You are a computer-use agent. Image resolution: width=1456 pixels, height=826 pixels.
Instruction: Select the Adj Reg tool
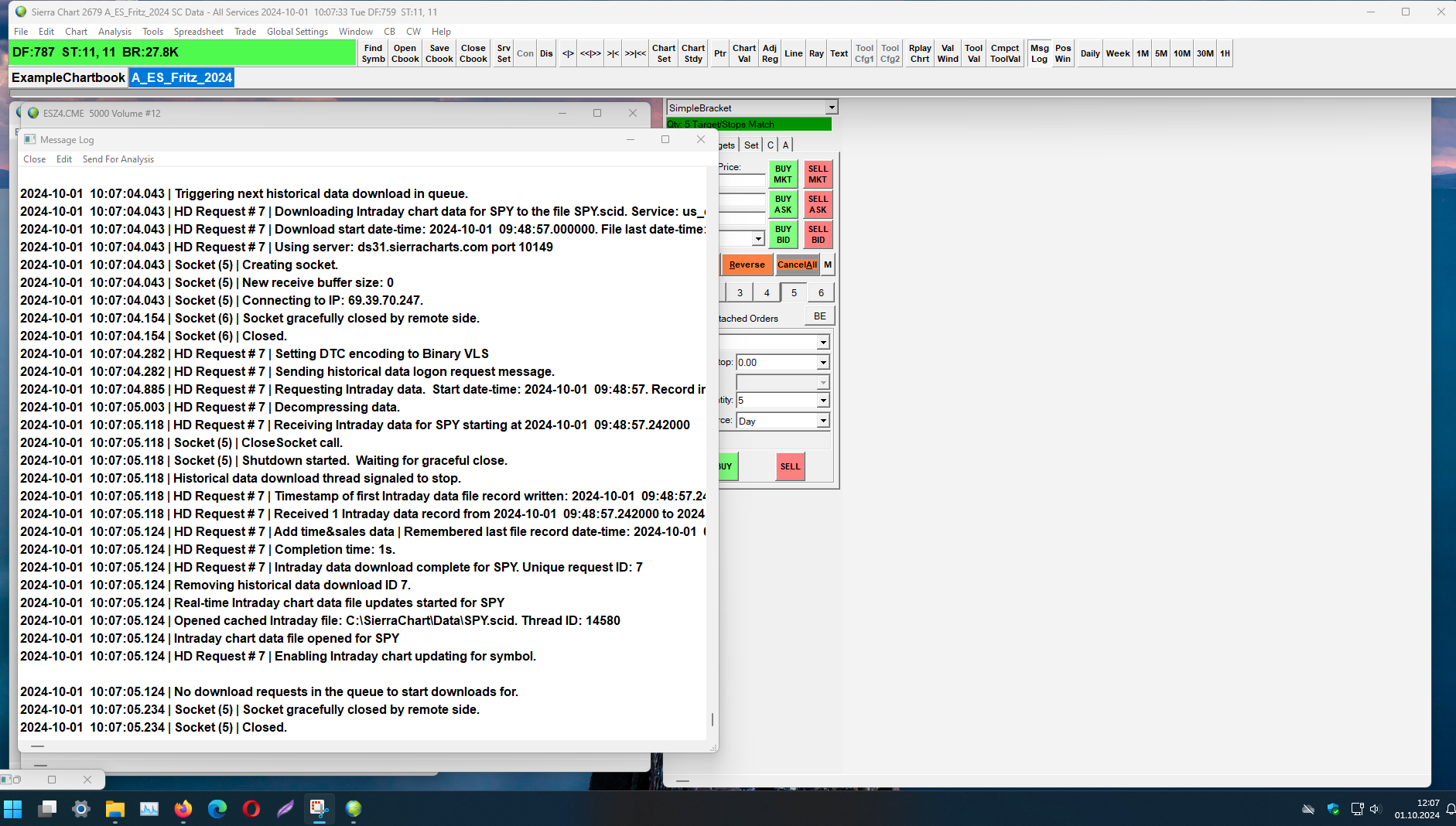[x=770, y=53]
